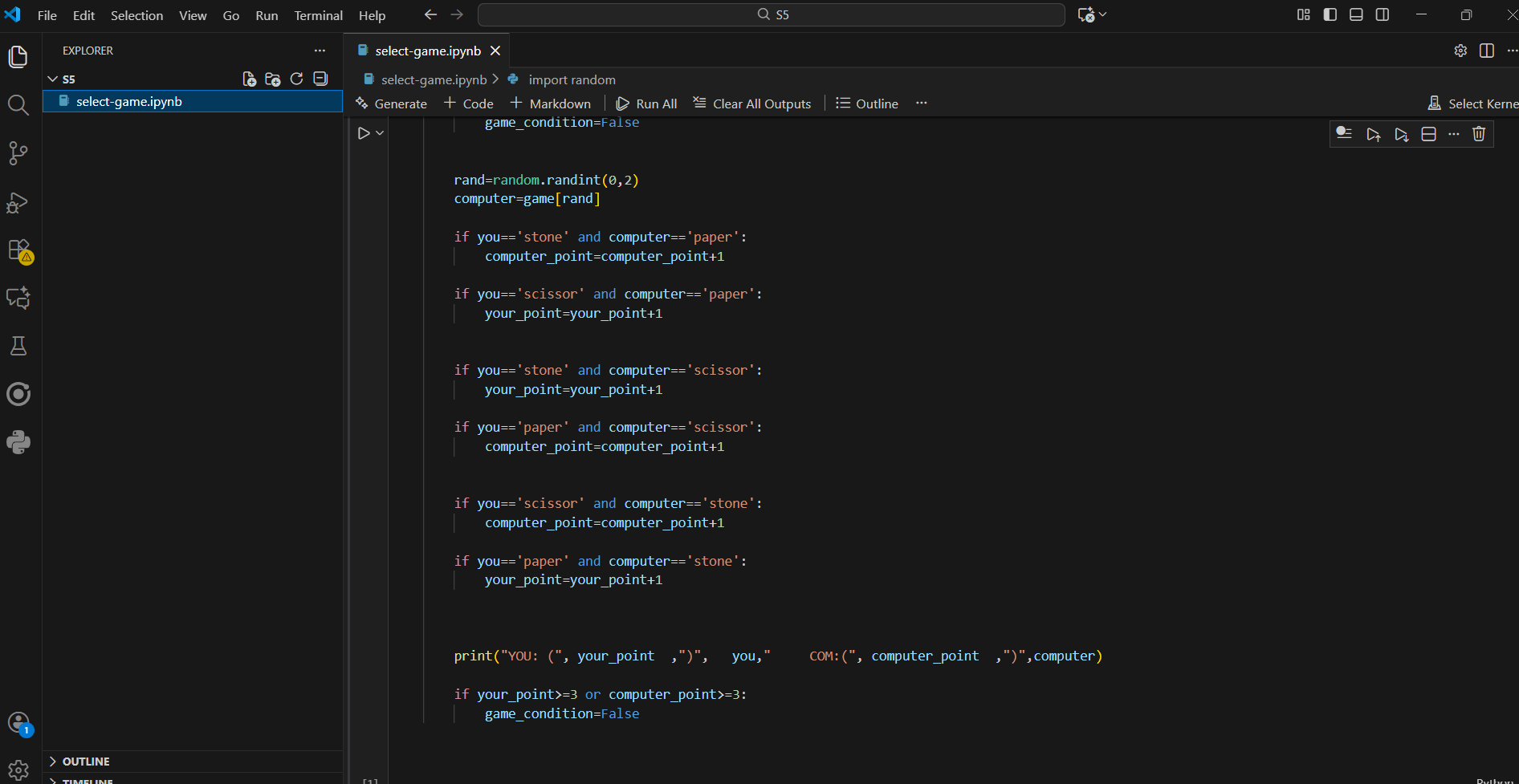
Task: Open the Search view in activity bar
Action: 18,105
